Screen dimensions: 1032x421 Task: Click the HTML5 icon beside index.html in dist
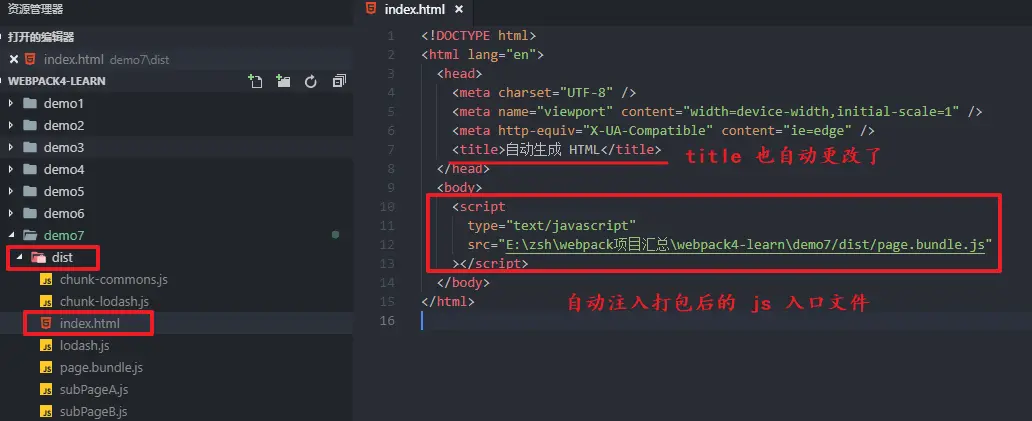46,323
